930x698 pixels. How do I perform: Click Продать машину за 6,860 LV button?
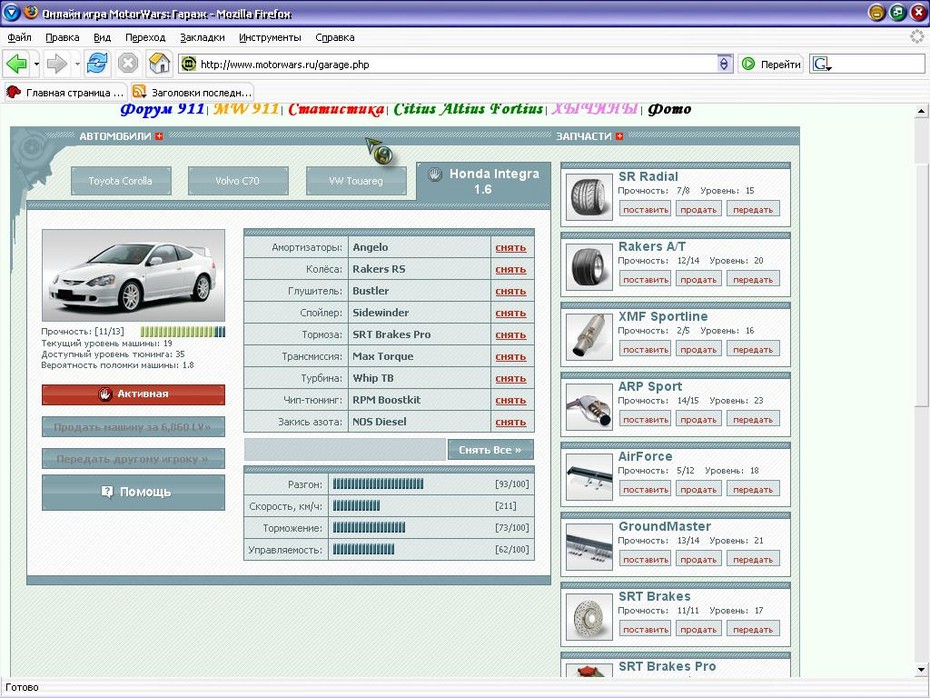[x=133, y=427]
